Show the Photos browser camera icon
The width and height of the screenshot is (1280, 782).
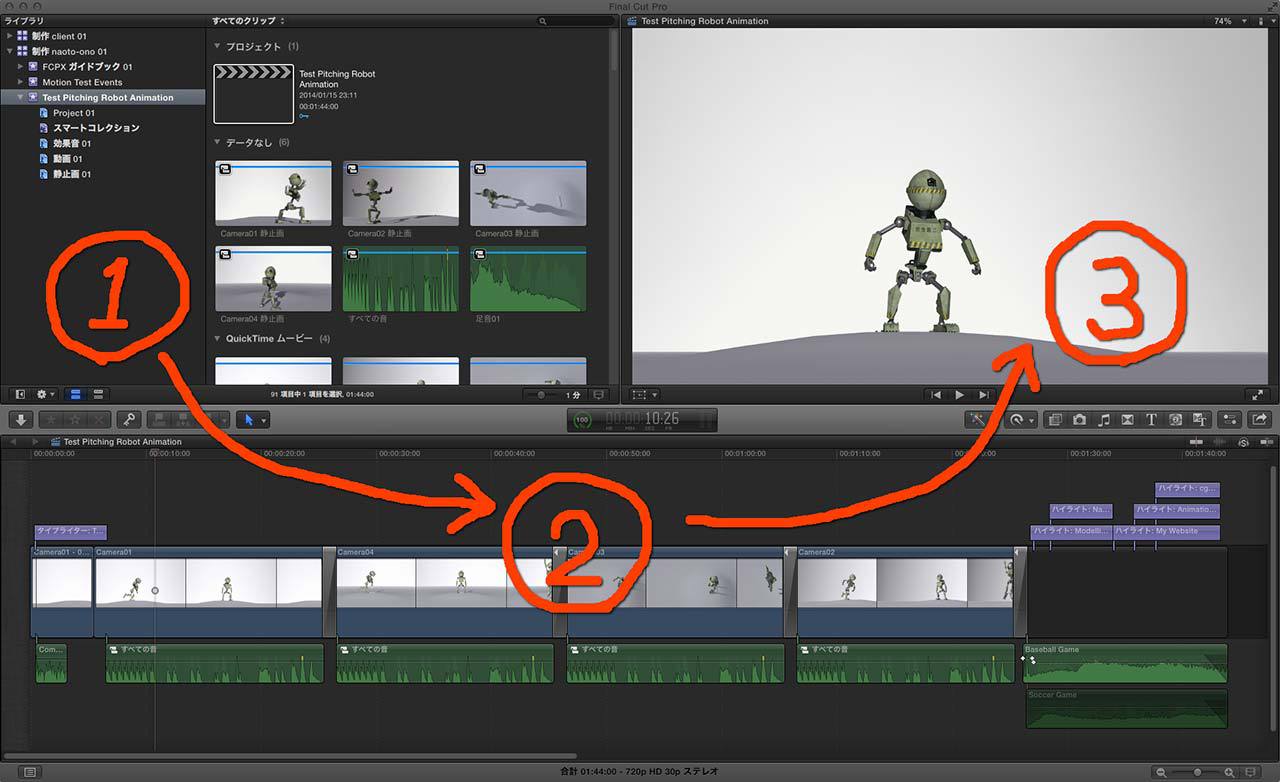click(x=1079, y=420)
